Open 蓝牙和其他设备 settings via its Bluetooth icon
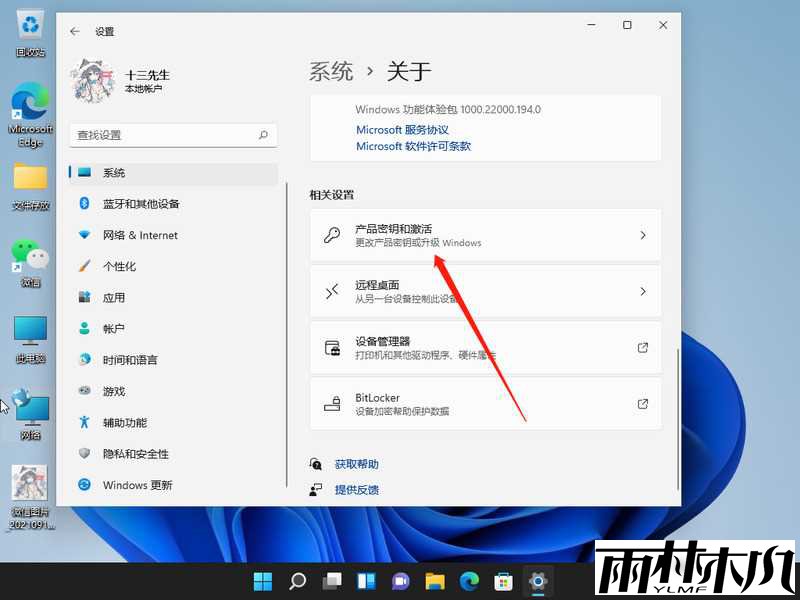The height and width of the screenshot is (600, 800). [84, 204]
